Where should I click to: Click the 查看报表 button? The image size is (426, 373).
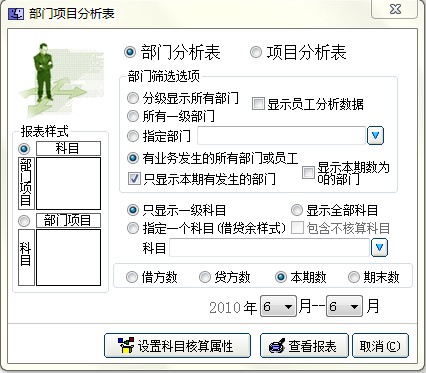pyautogui.click(x=304, y=346)
